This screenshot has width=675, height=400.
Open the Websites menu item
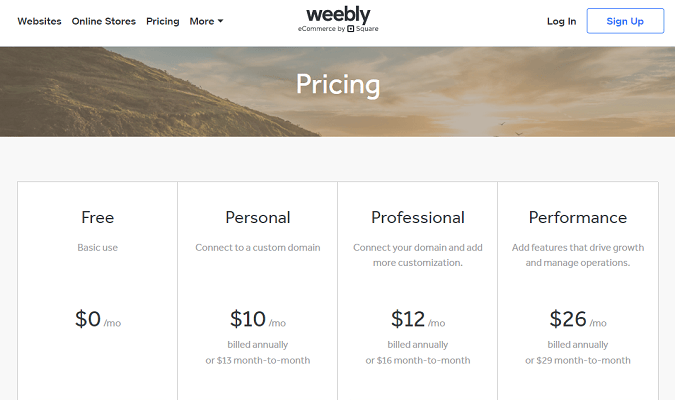click(39, 21)
